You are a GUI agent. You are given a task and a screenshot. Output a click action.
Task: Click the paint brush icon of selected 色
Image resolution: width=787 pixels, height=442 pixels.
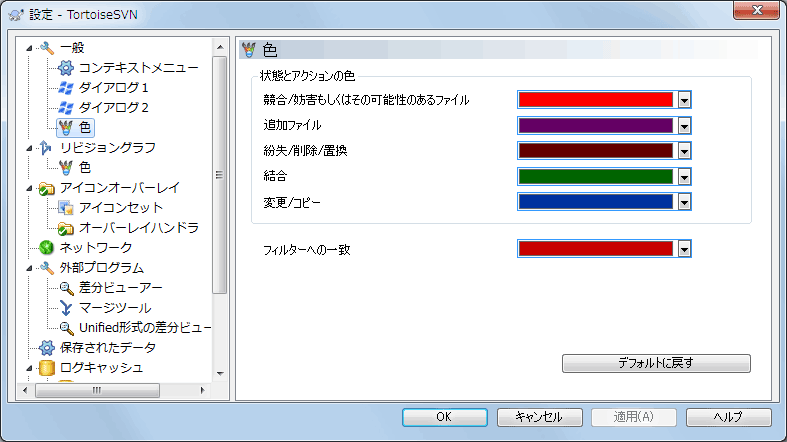(66, 127)
